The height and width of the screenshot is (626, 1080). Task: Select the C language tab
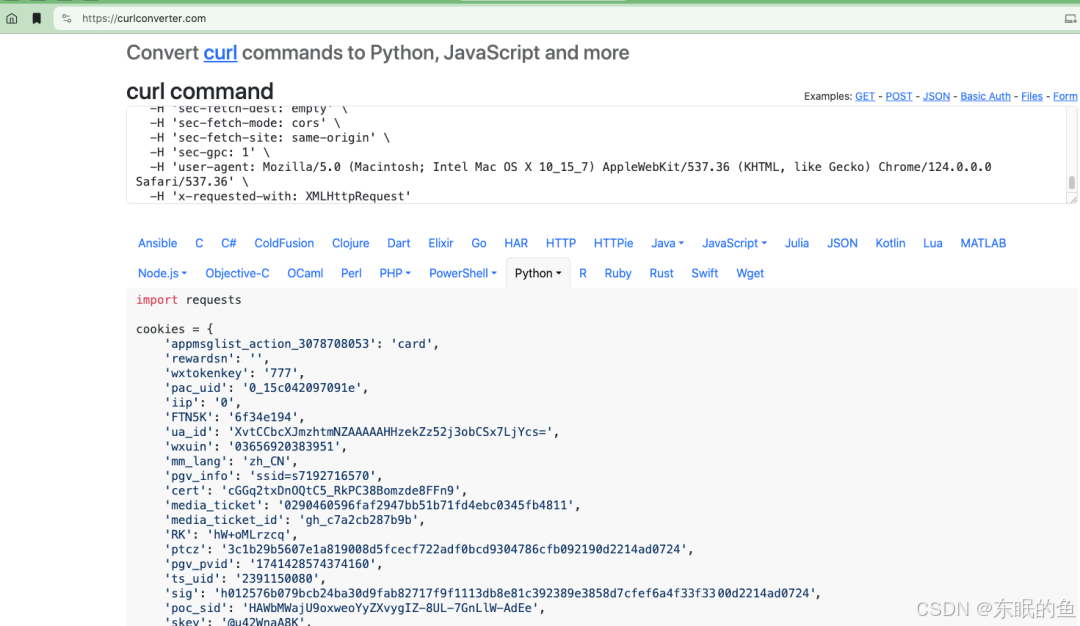tap(199, 243)
